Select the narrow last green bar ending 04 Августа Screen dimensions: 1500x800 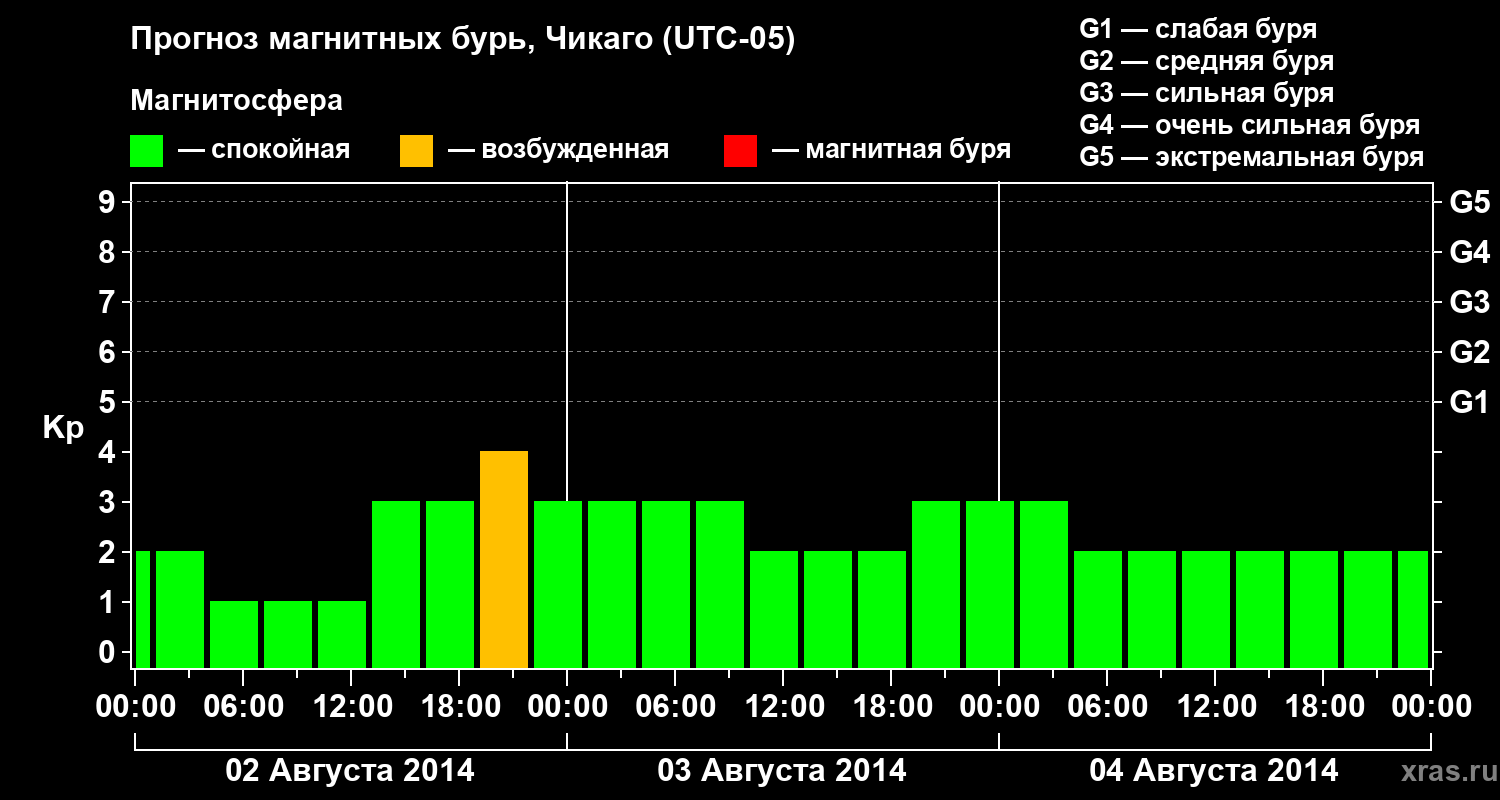[x=1413, y=609]
